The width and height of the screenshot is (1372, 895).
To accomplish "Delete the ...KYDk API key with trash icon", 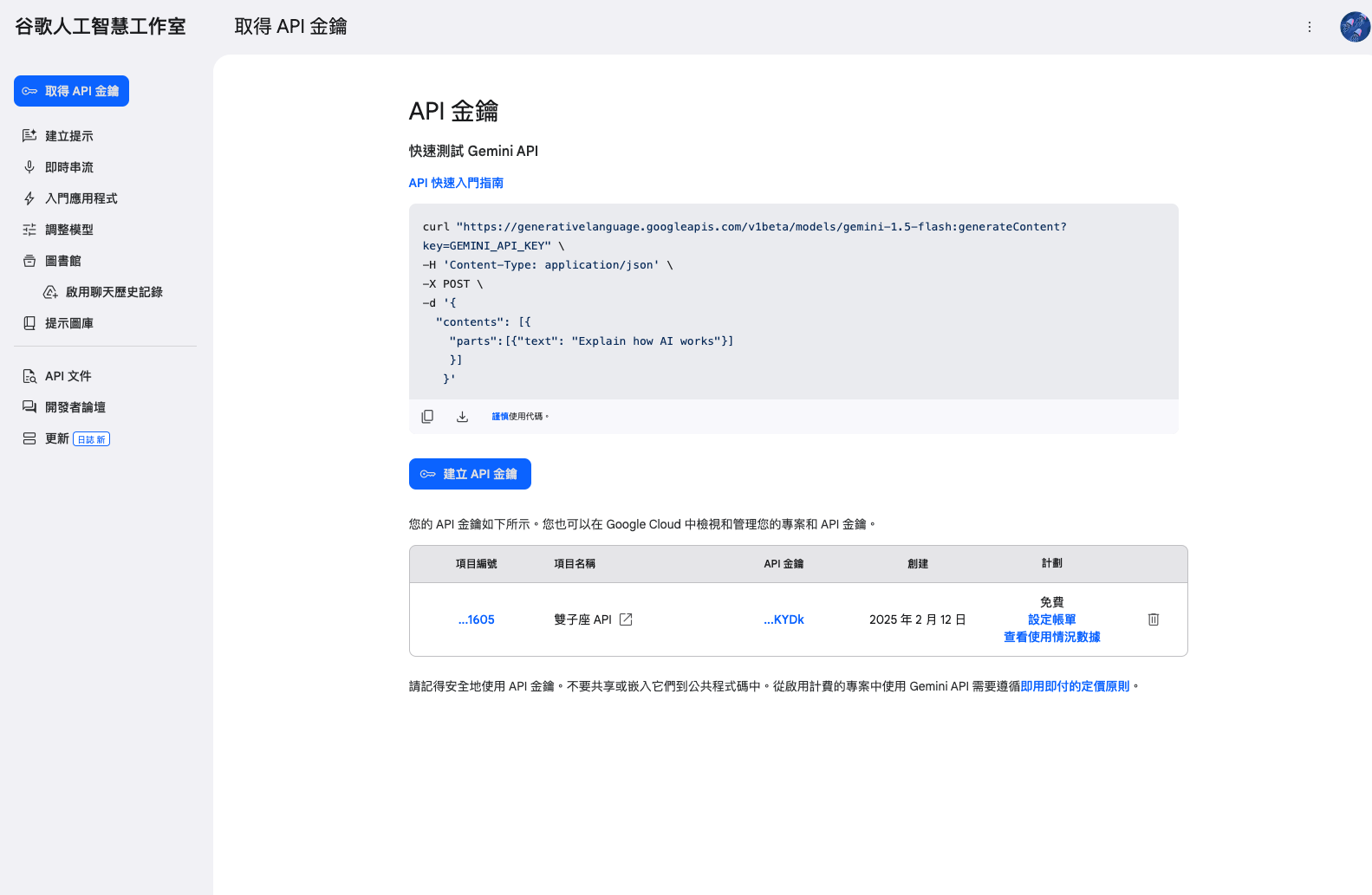I will click(x=1154, y=619).
